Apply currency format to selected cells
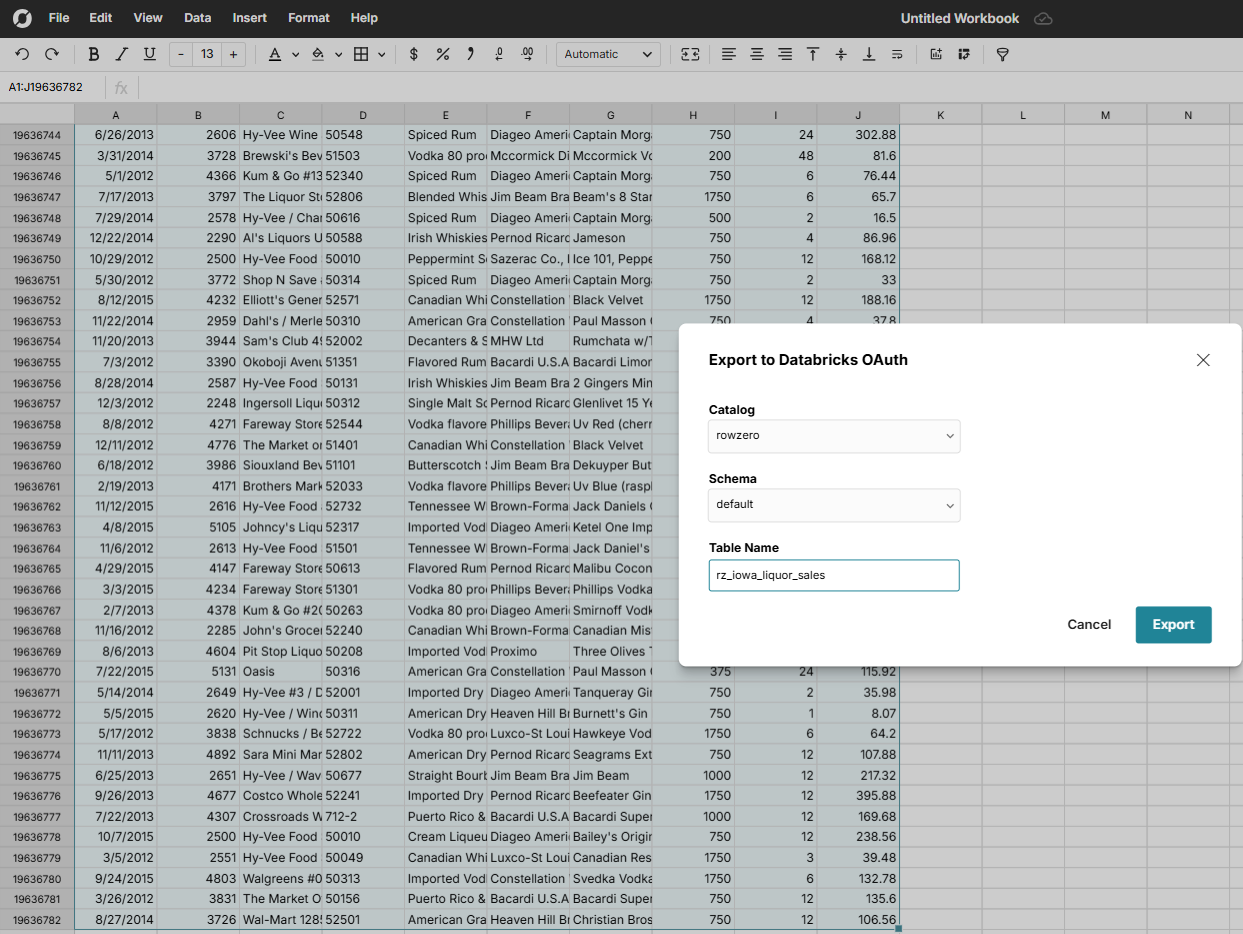Viewport: 1243px width, 934px height. click(x=413, y=54)
